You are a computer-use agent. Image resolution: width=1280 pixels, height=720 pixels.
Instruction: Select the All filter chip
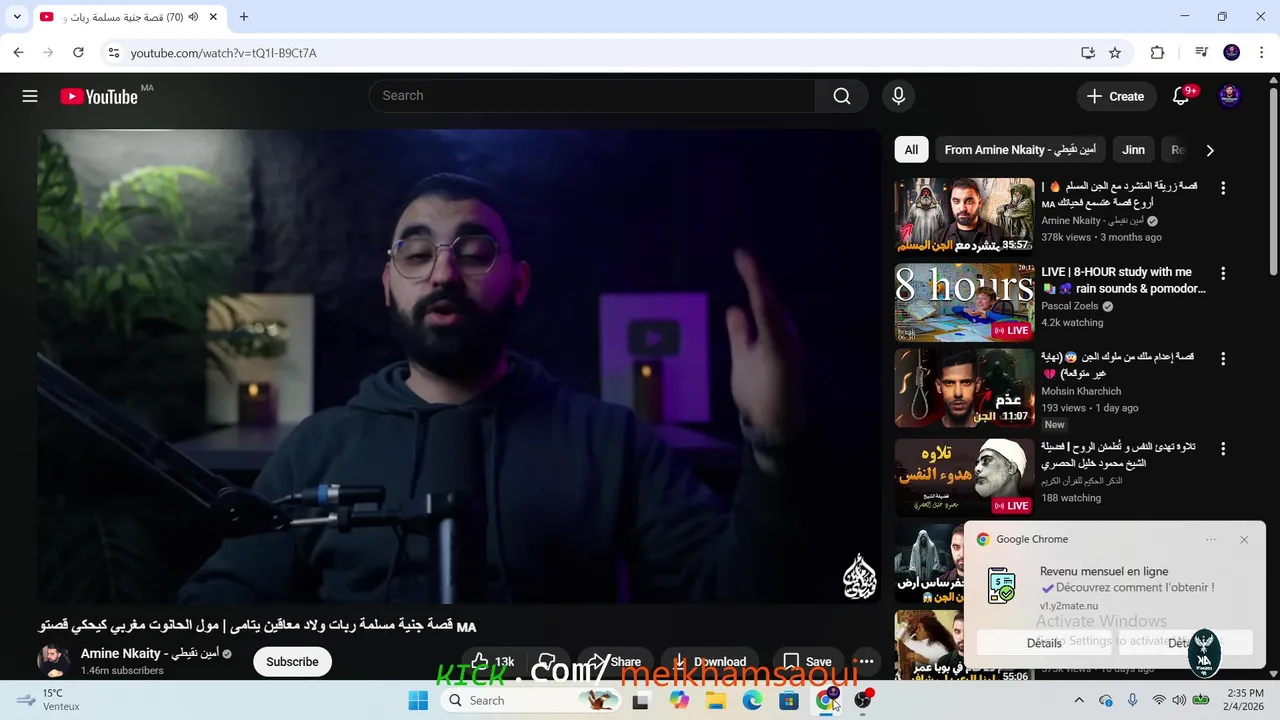coord(911,150)
